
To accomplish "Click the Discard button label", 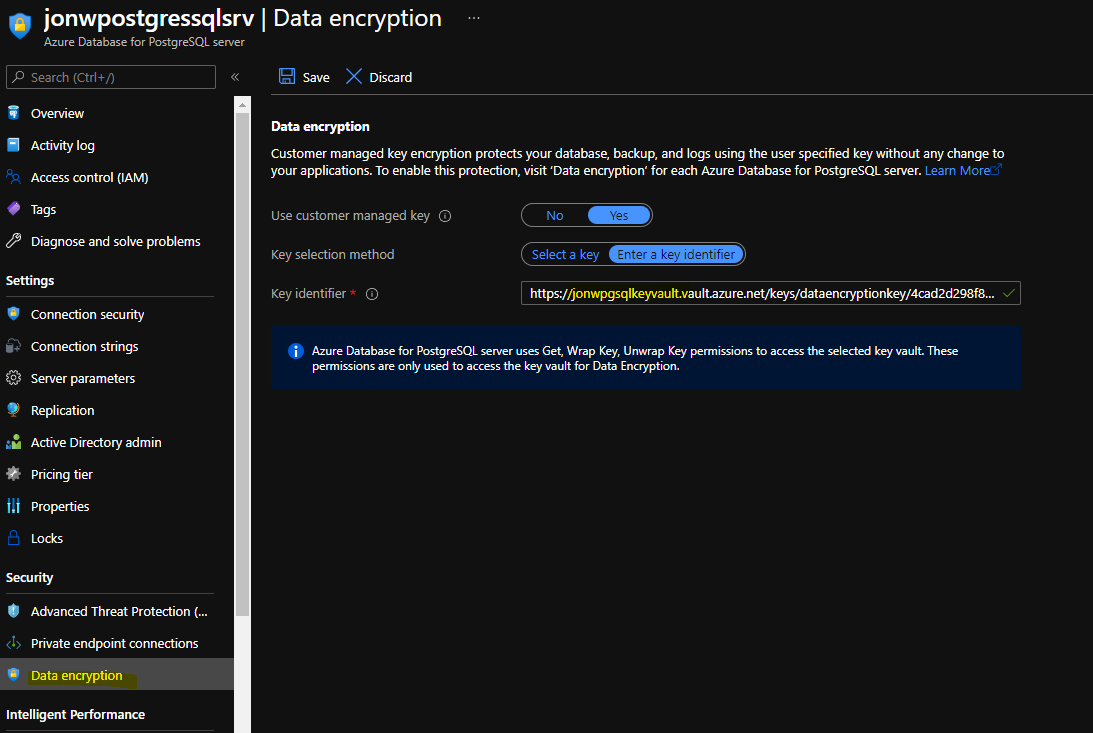I will (390, 77).
